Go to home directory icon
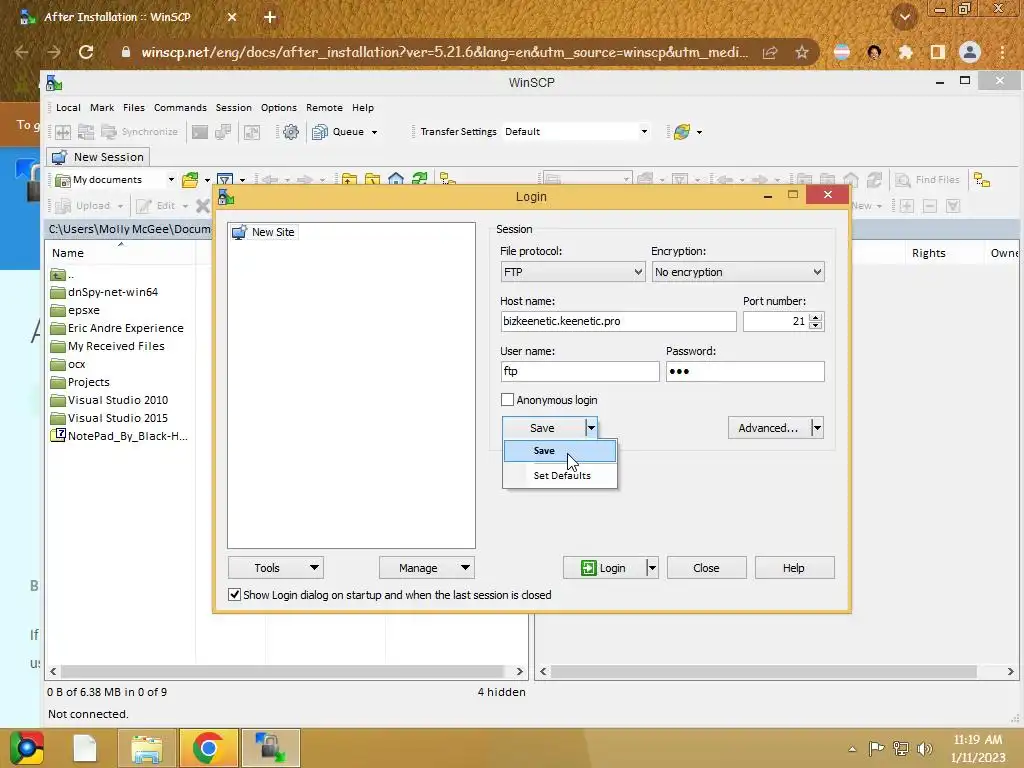This screenshot has width=1024, height=768. [396, 180]
